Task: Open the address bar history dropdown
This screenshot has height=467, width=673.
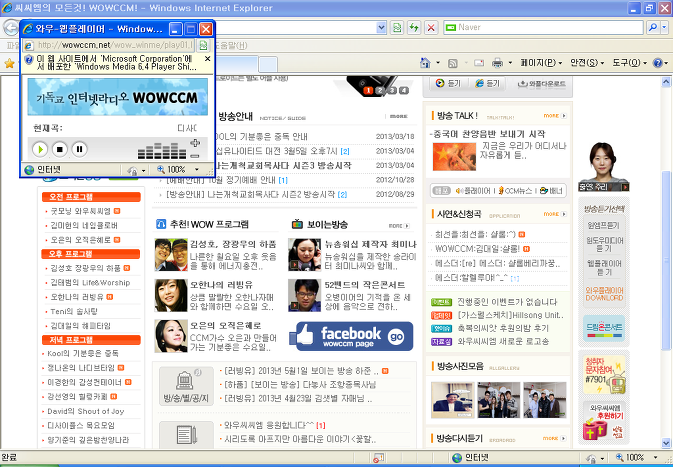Action: [x=381, y=28]
